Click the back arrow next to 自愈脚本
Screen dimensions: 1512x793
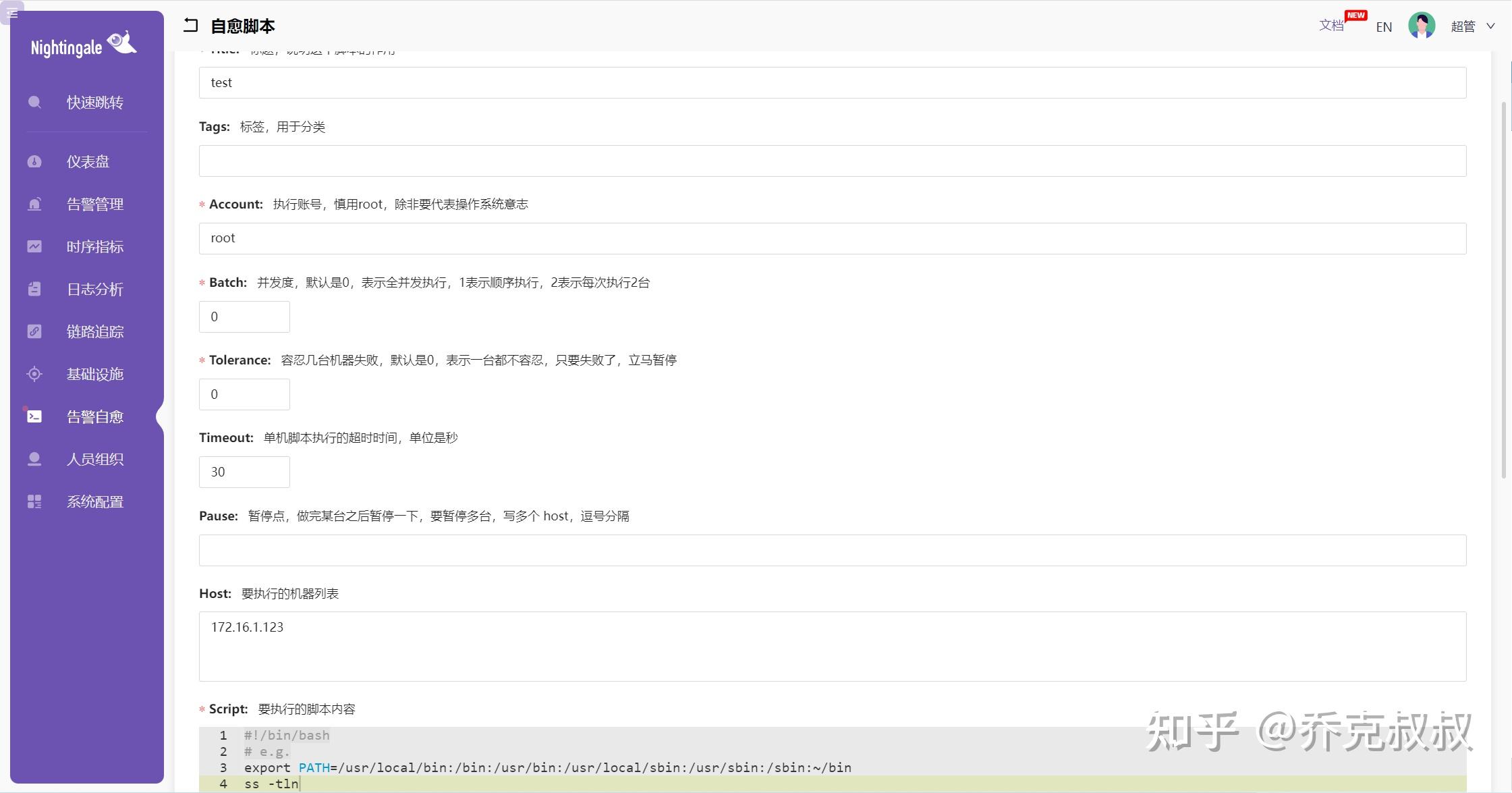[x=191, y=26]
